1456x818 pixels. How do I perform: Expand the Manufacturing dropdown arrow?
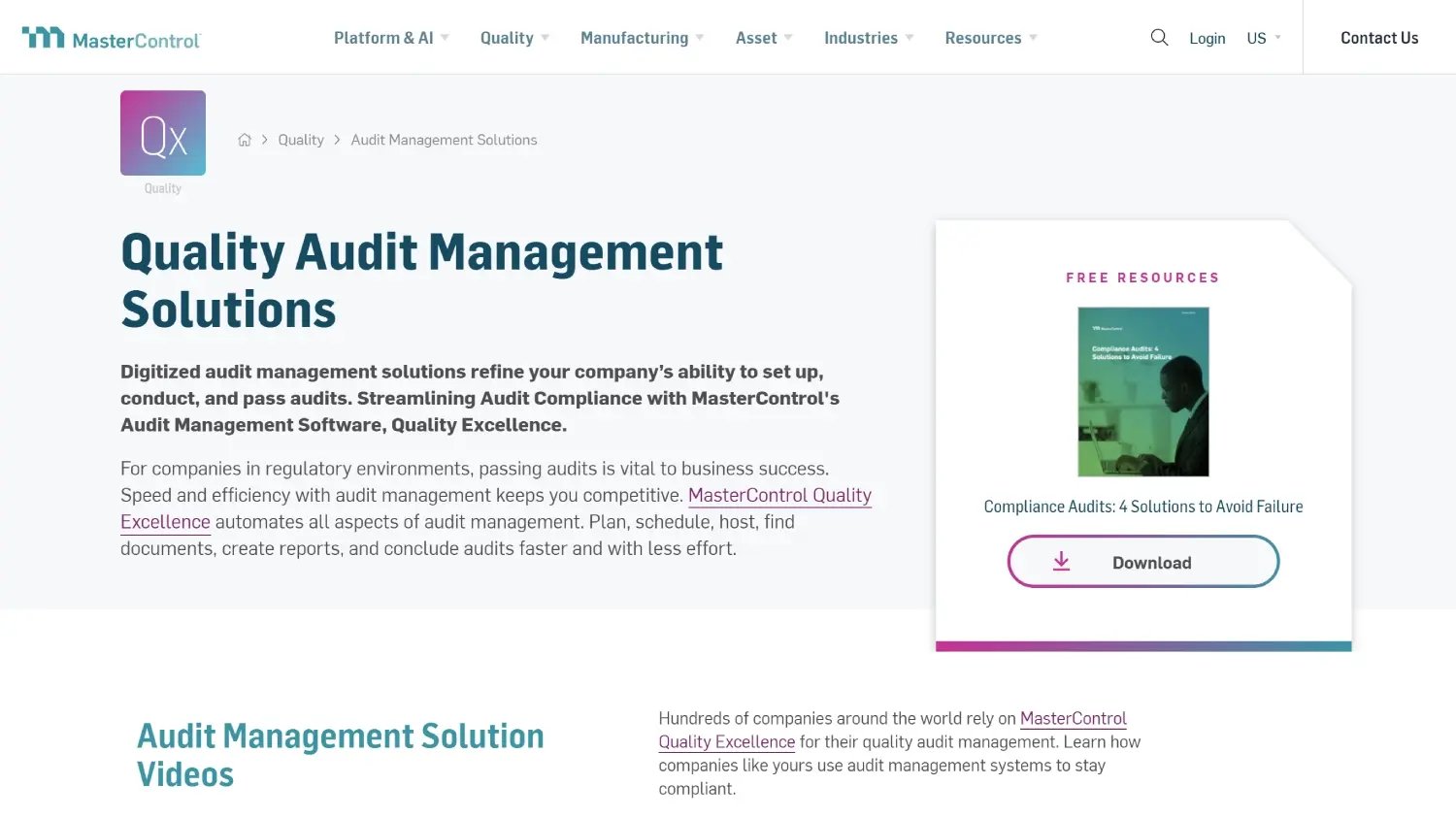click(700, 38)
